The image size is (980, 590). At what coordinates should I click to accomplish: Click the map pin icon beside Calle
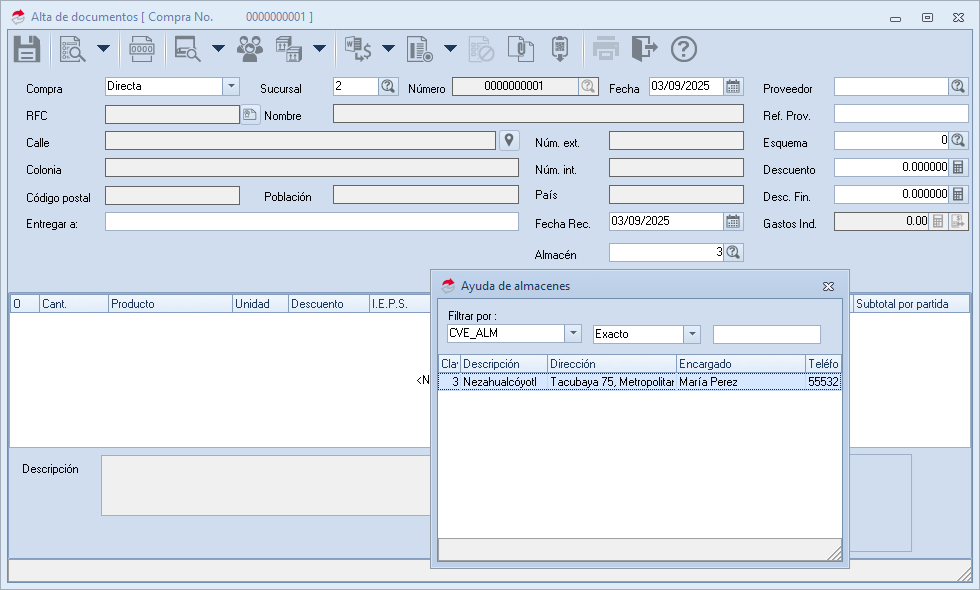click(x=509, y=141)
